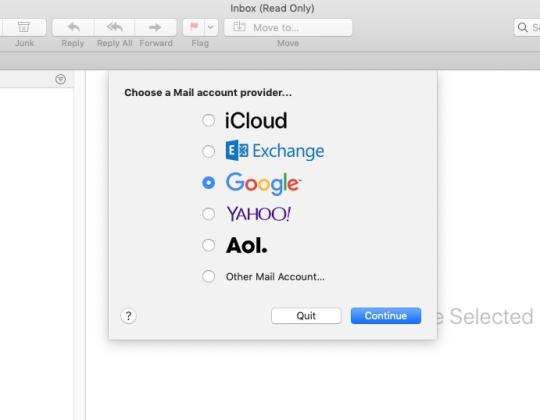Click the Other Mail Account… label

(275, 277)
